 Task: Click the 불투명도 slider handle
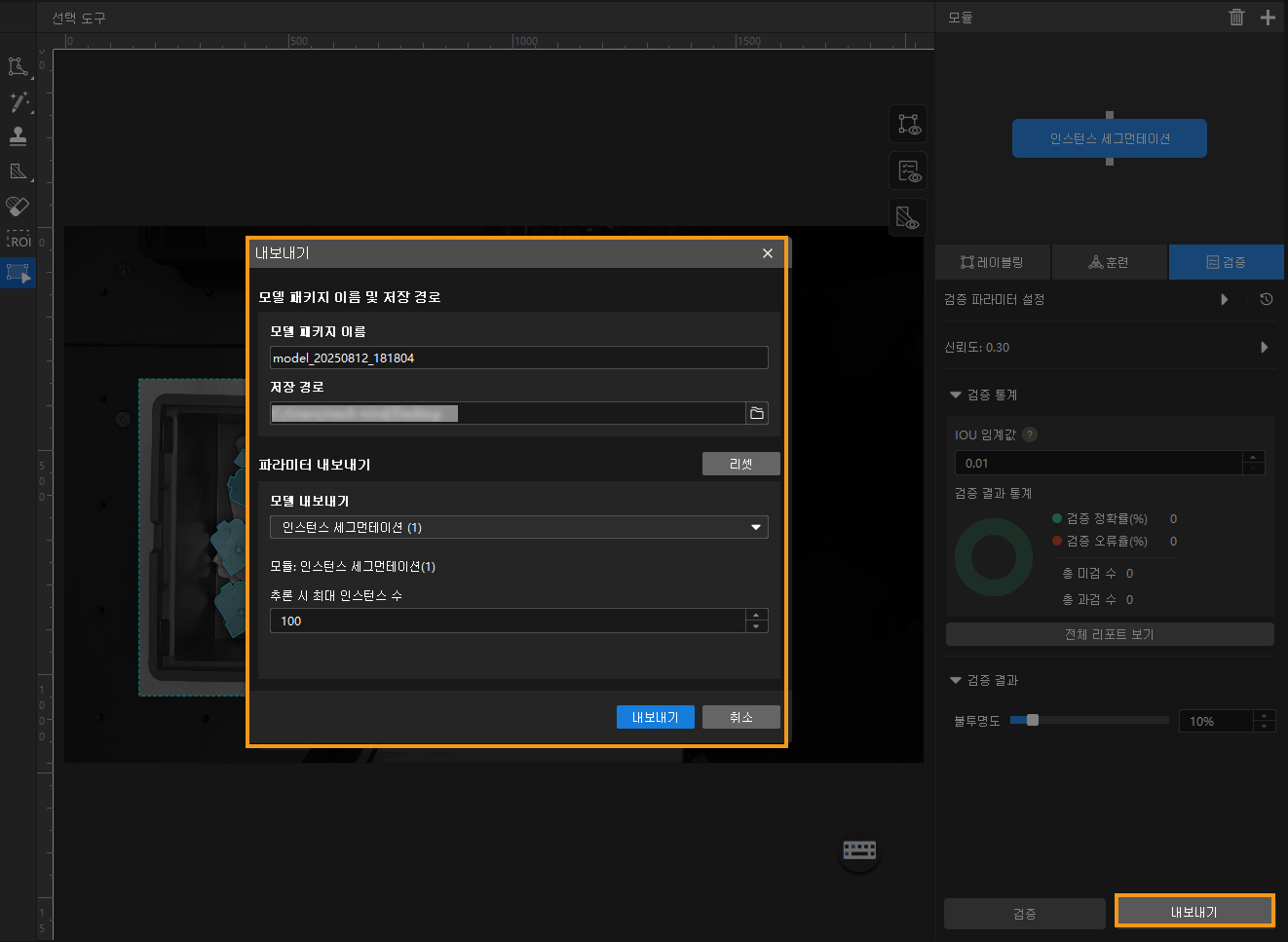(x=1033, y=720)
